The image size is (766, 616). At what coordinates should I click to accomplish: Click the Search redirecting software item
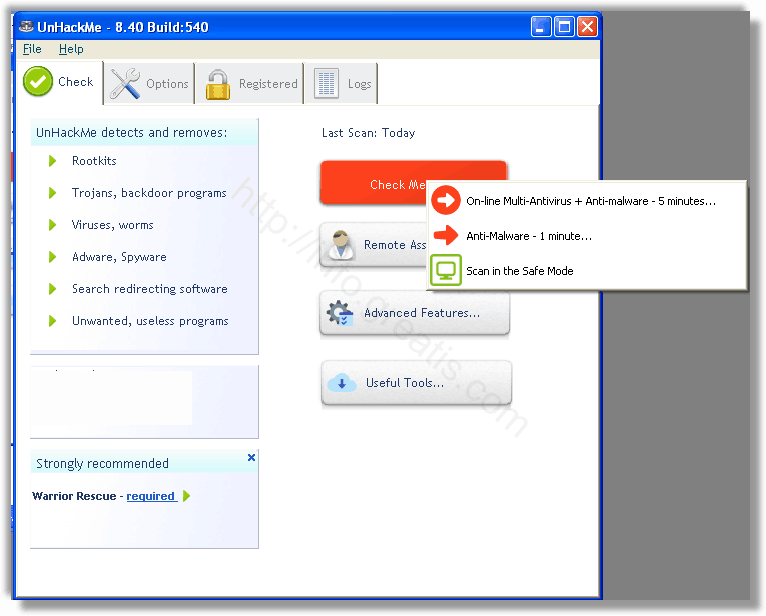[x=149, y=289]
